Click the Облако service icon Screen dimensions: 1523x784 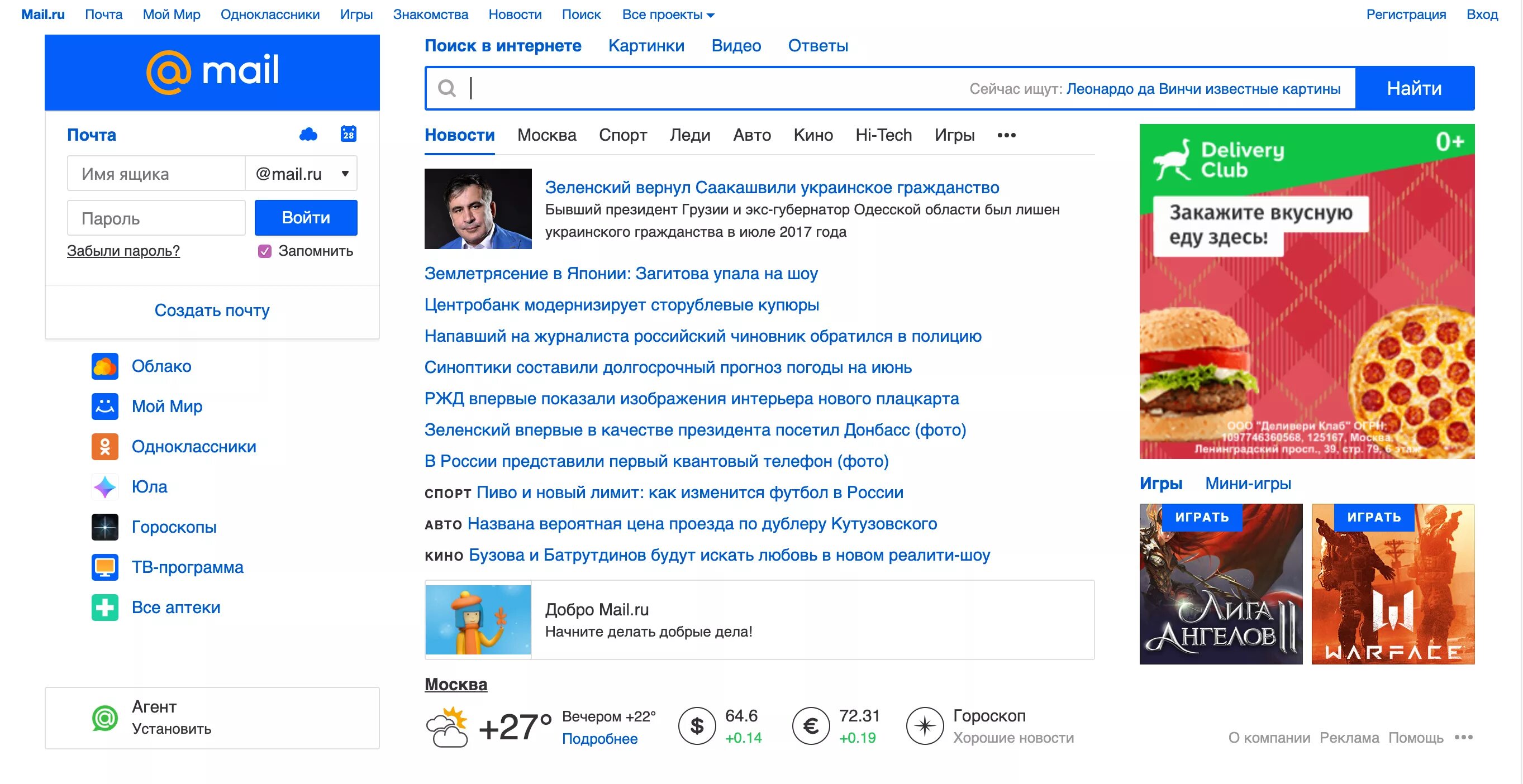coord(104,366)
